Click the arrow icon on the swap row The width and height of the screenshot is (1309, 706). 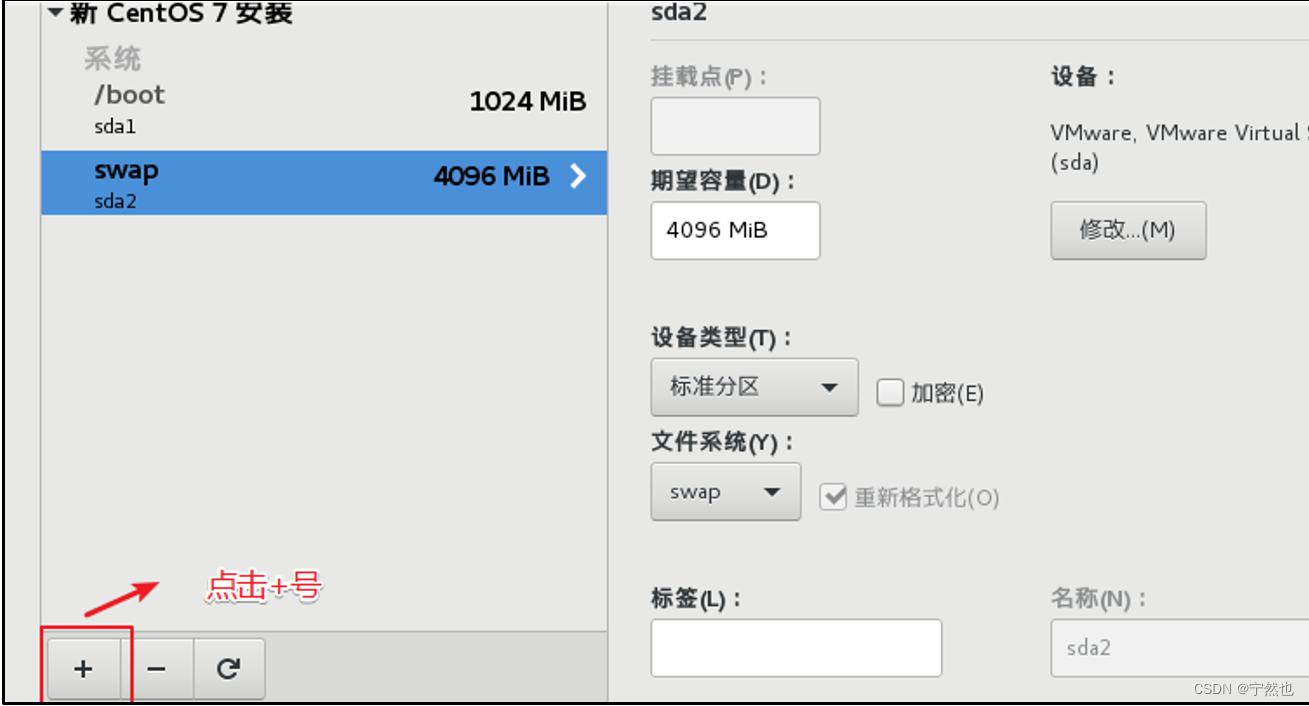click(x=578, y=176)
